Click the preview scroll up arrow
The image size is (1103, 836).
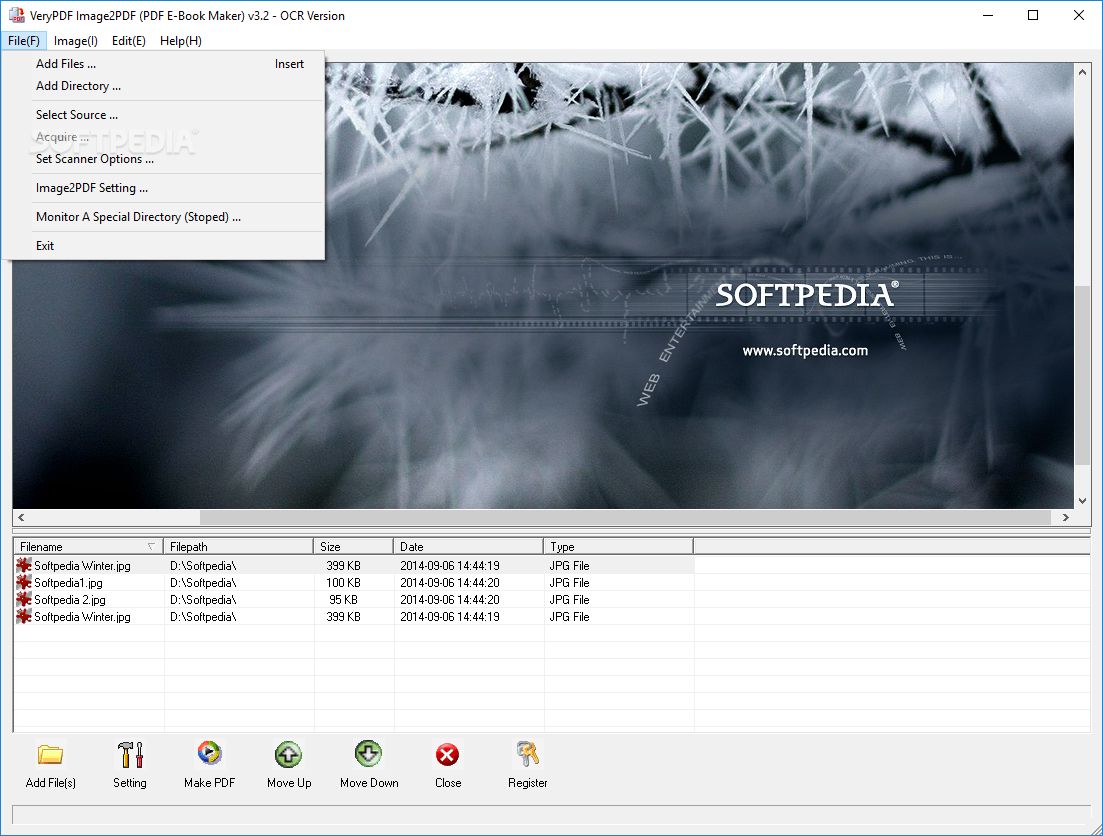pyautogui.click(x=1083, y=72)
